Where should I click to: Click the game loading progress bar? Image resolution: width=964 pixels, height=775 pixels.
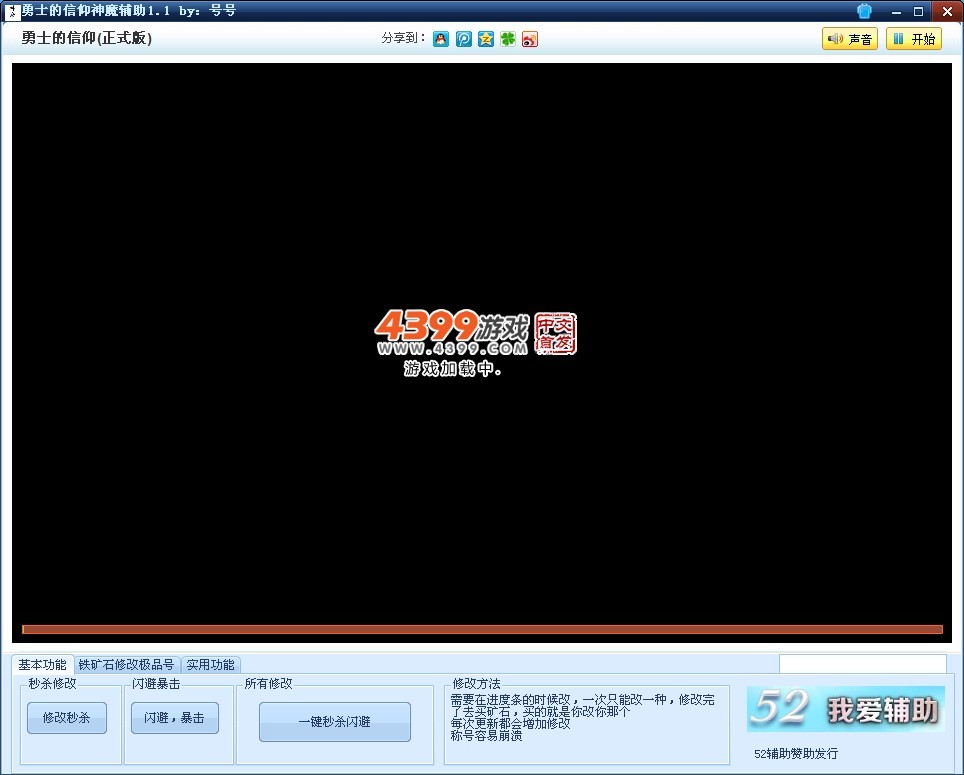482,629
